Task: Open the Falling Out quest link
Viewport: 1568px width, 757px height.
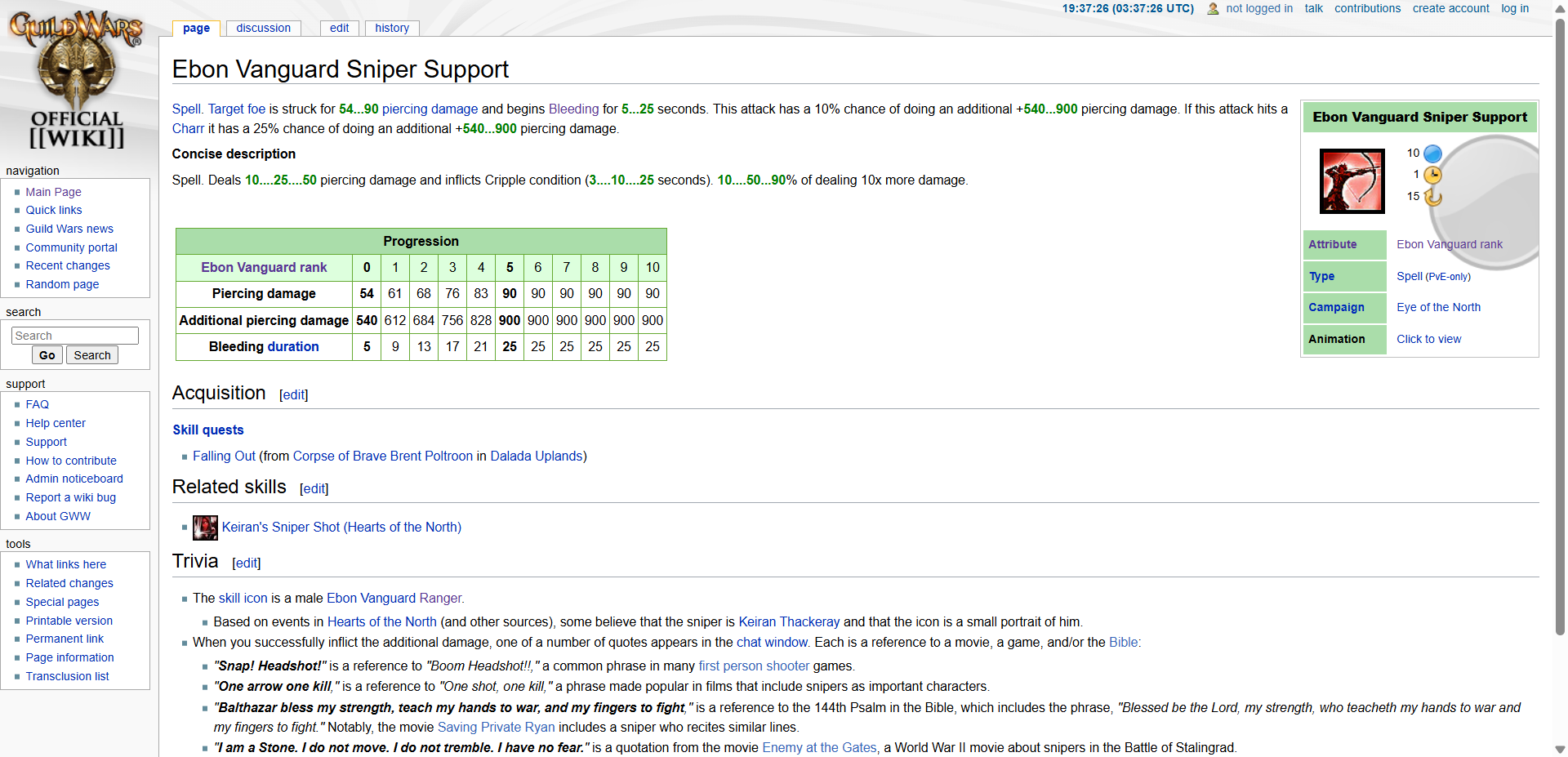Action: click(x=224, y=456)
